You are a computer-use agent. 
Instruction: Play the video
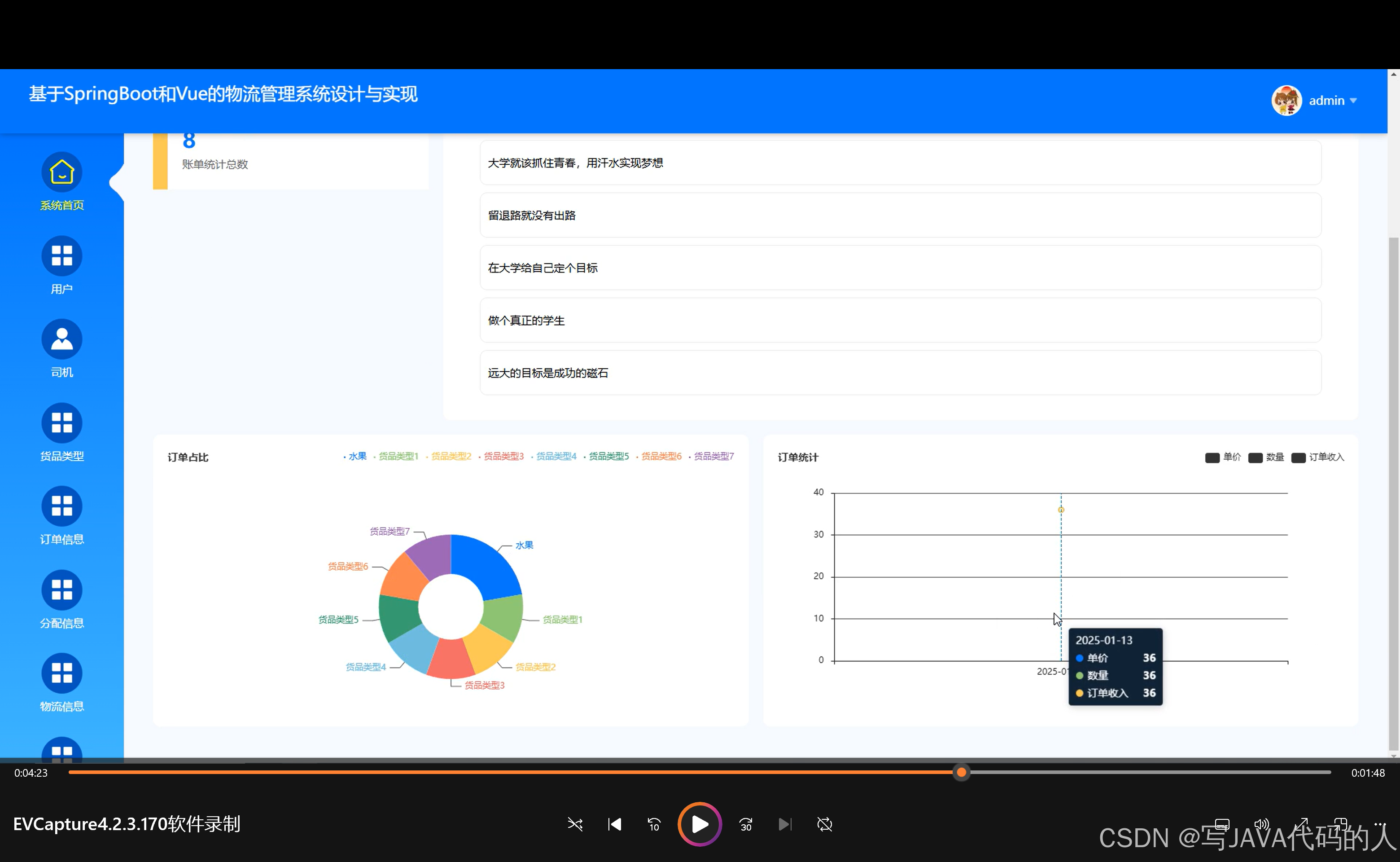pyautogui.click(x=700, y=824)
